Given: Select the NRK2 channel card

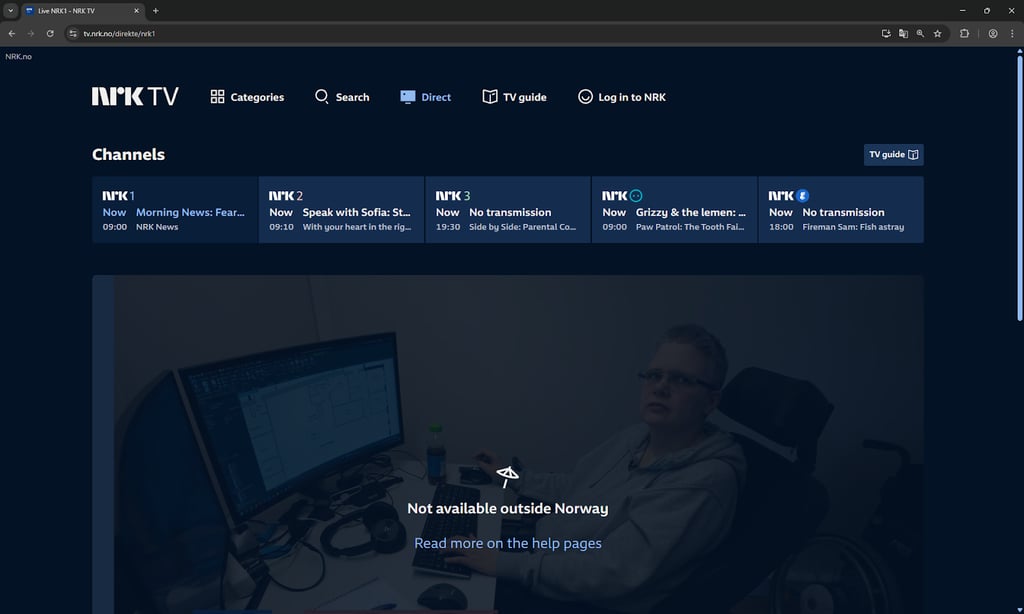Looking at the screenshot, I should point(342,210).
